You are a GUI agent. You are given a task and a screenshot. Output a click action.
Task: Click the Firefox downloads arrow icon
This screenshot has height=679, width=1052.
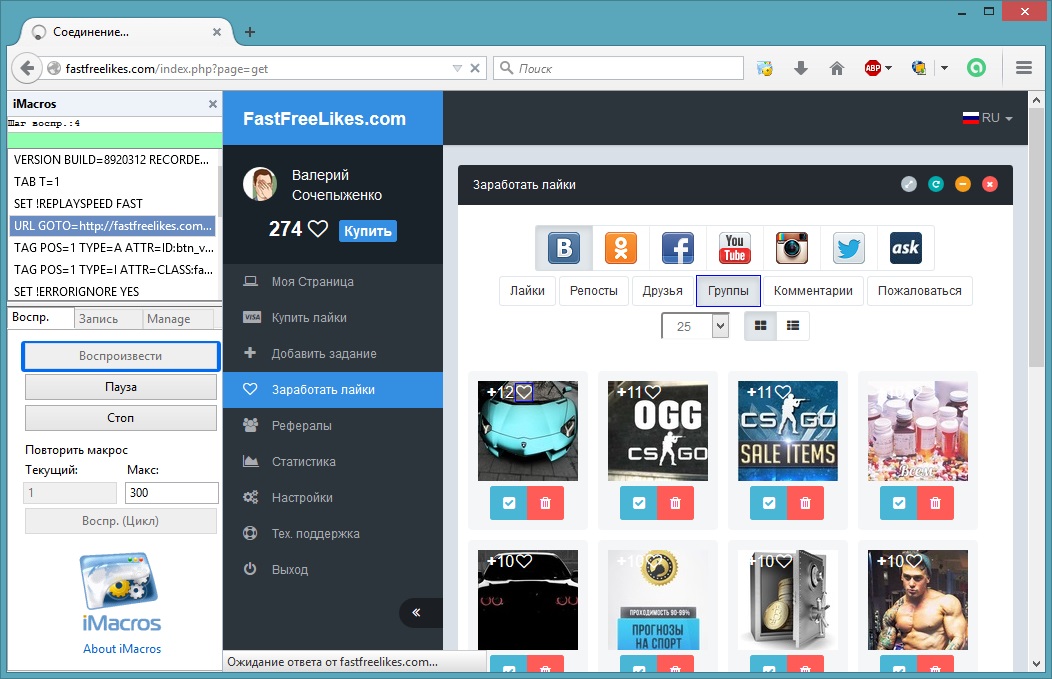[x=800, y=68]
